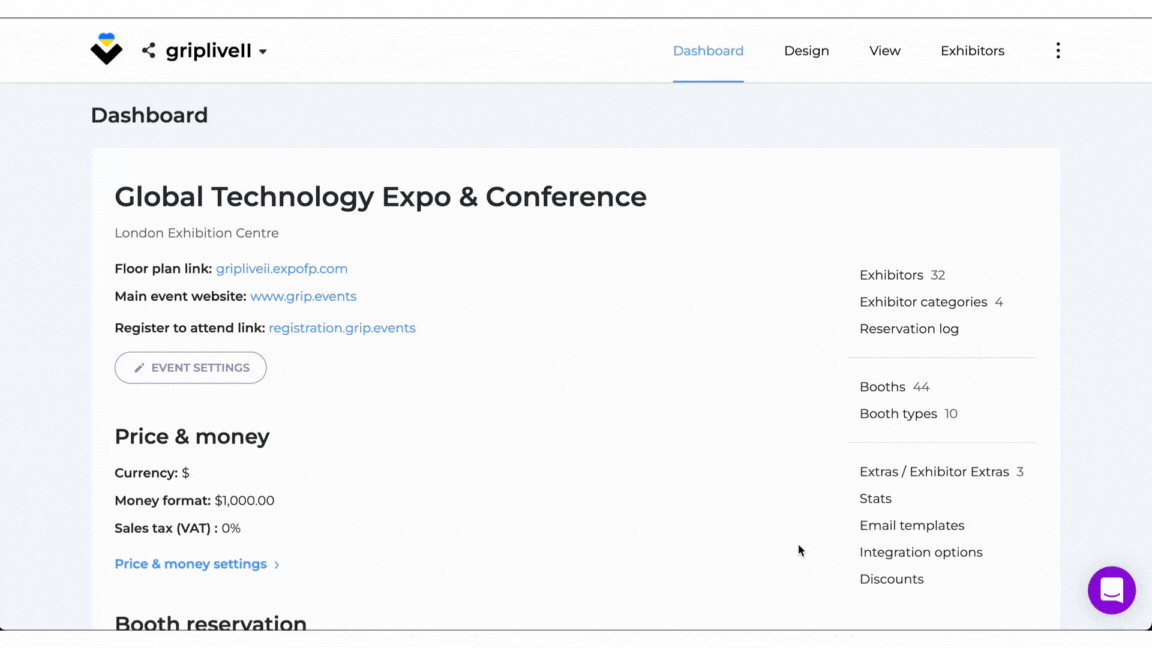View the Reservation log
The height and width of the screenshot is (648, 1152).
909,329
